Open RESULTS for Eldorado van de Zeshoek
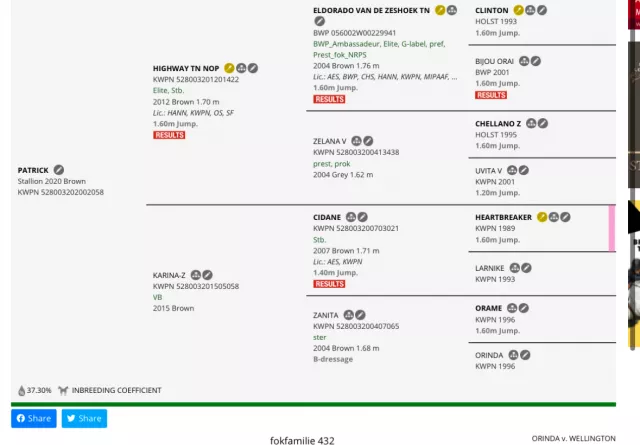This screenshot has height=445, width=640. 329,99
